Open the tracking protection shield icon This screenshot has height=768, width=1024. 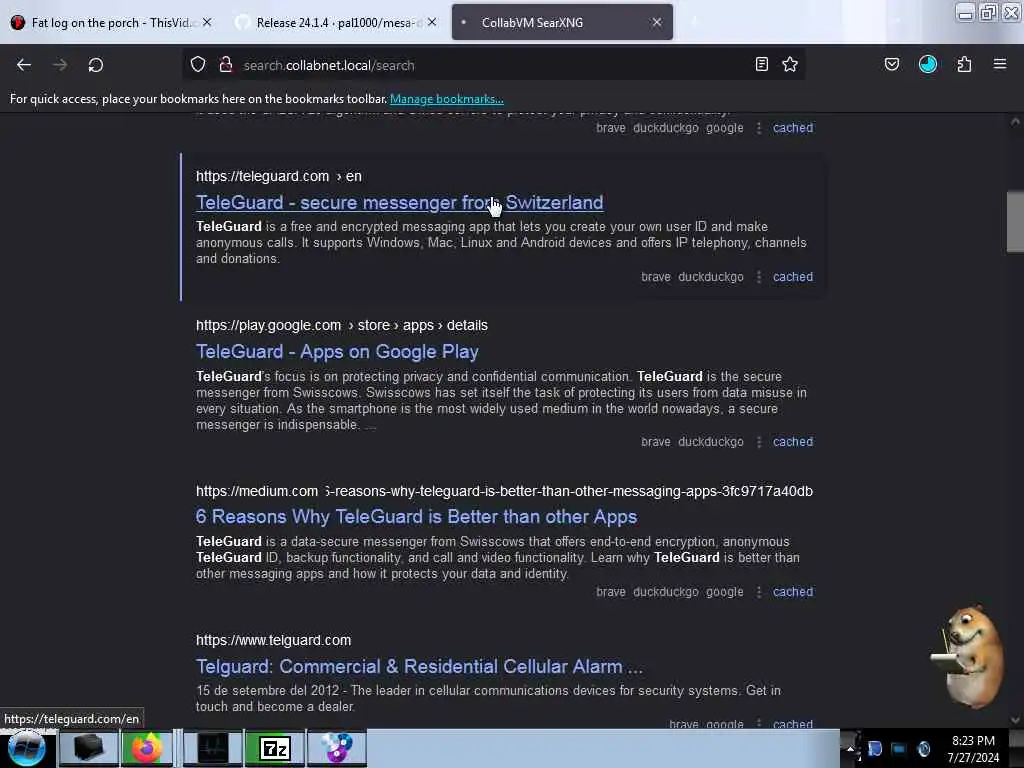[x=198, y=65]
